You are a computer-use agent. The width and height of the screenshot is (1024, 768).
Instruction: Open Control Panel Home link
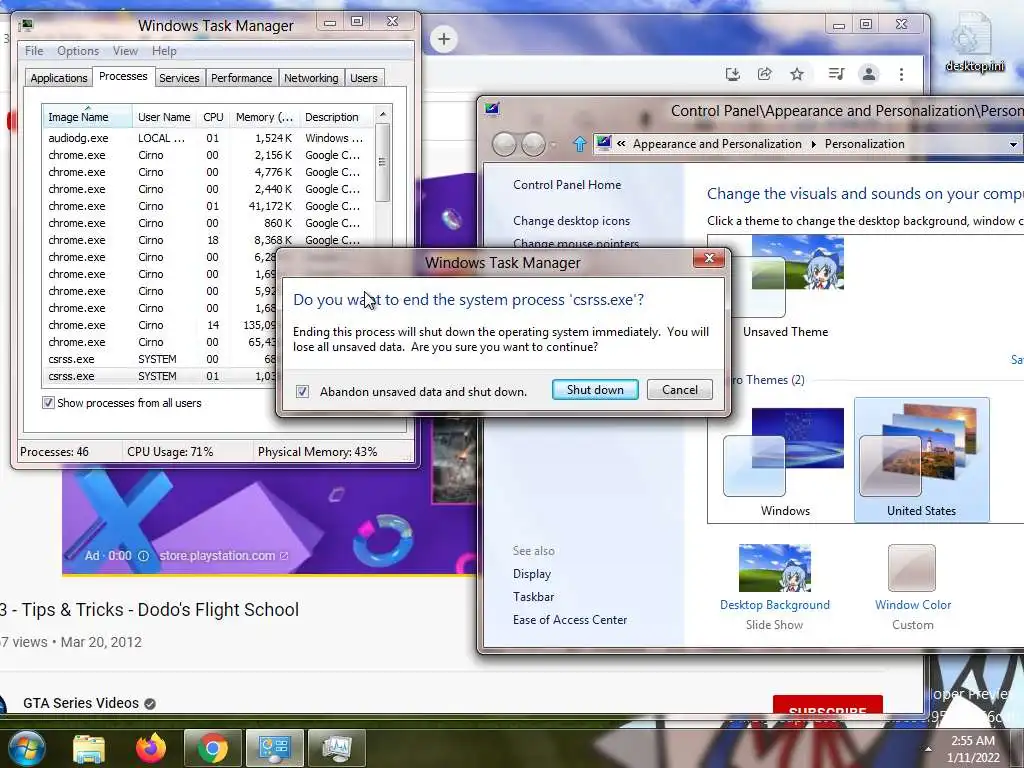coord(567,185)
